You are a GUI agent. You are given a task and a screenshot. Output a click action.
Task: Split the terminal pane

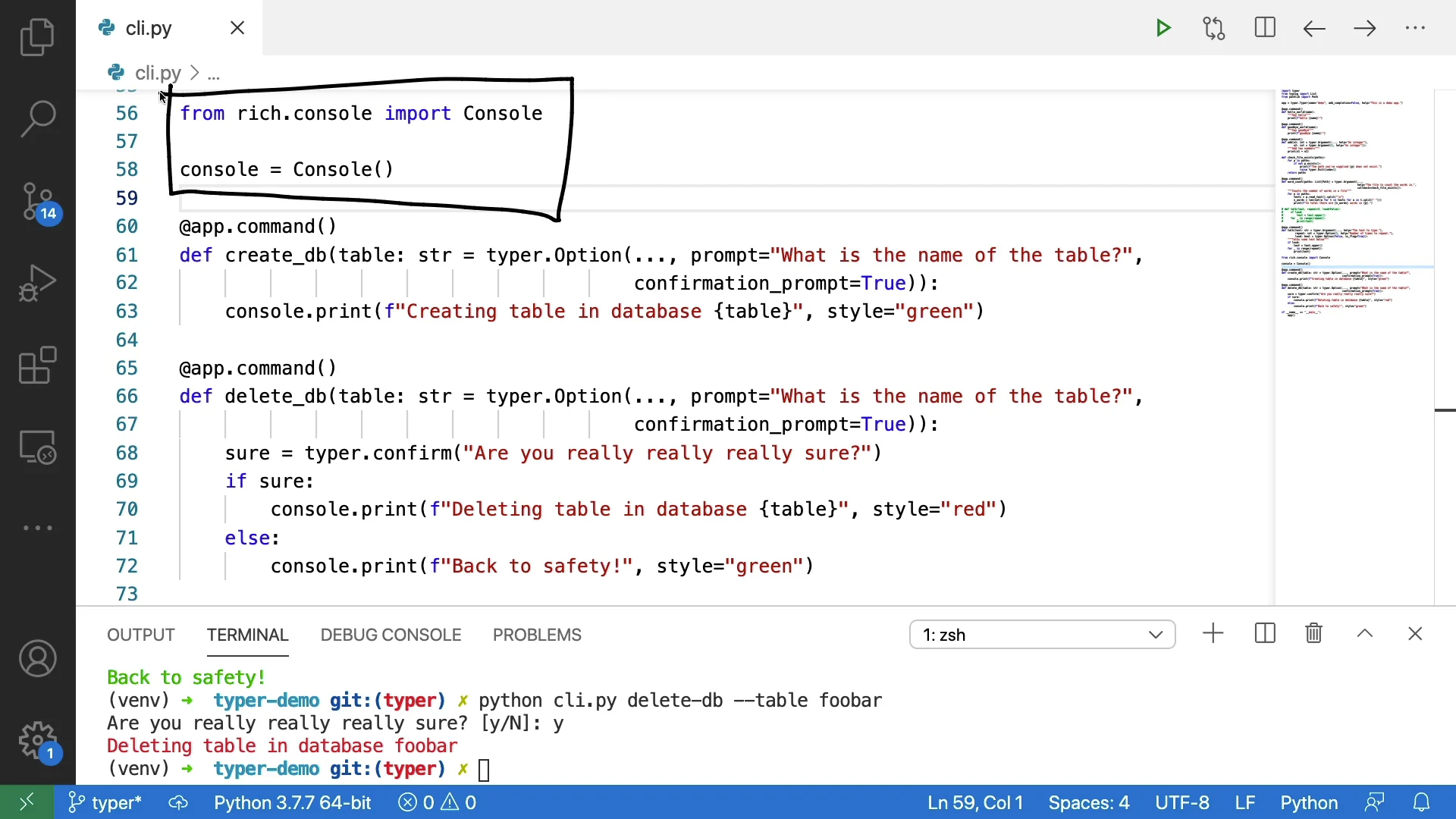pyautogui.click(x=1265, y=634)
